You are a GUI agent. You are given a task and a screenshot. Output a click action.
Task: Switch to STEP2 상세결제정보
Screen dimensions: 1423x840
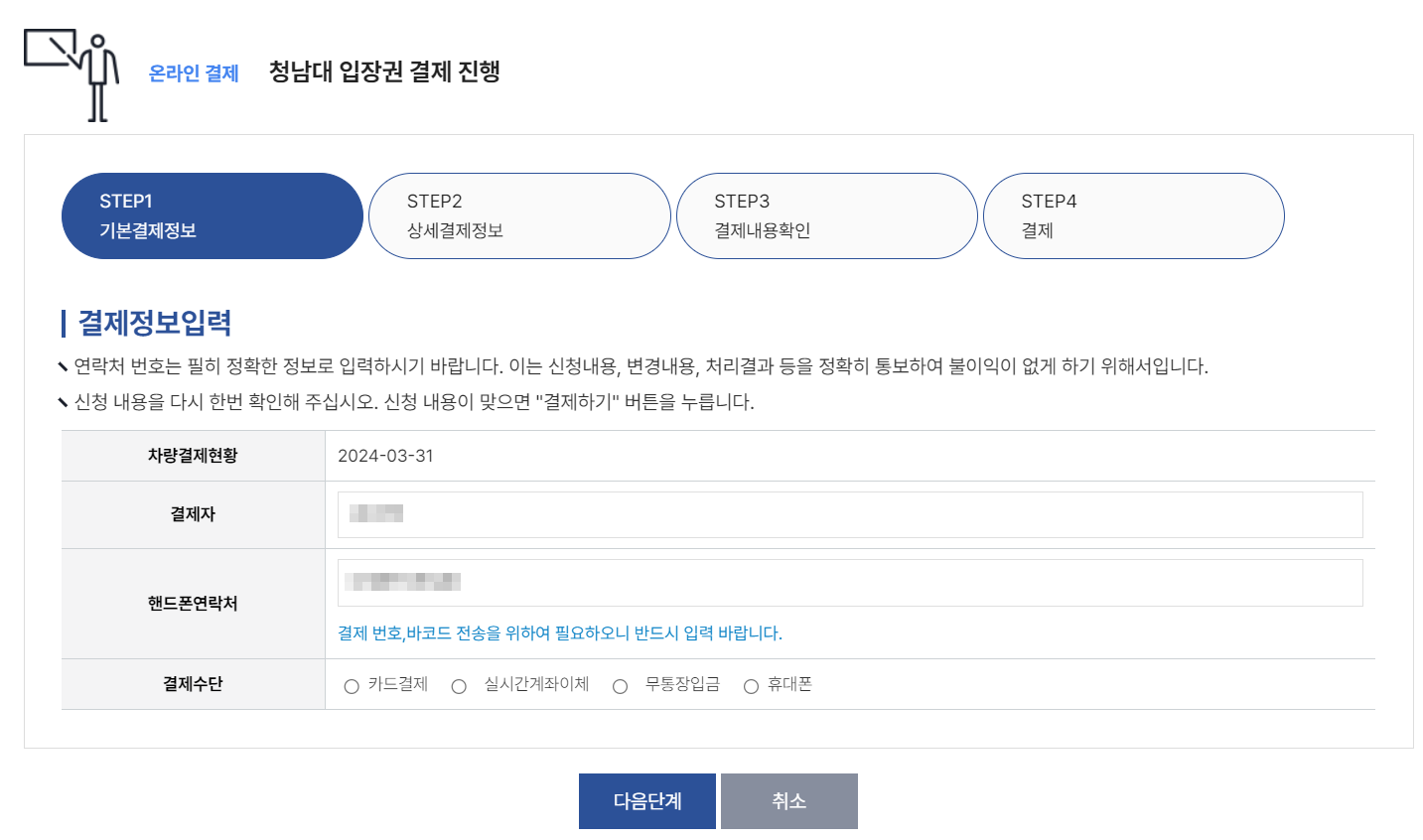point(519,215)
